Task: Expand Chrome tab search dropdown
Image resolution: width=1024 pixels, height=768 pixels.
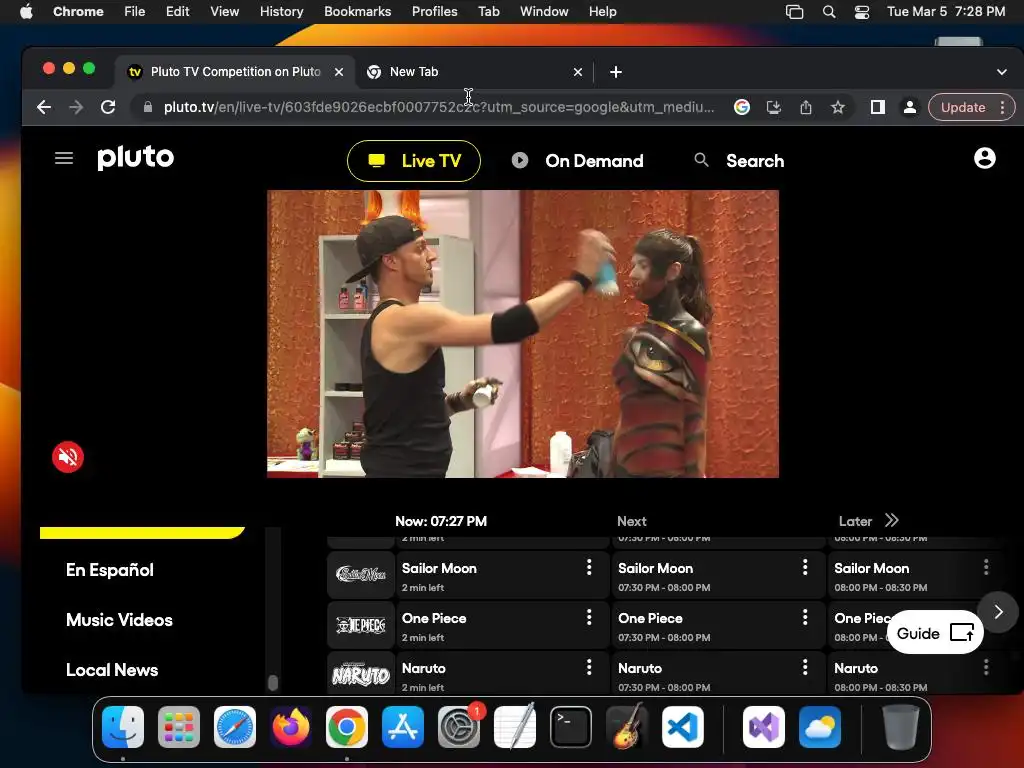Action: [1001, 72]
